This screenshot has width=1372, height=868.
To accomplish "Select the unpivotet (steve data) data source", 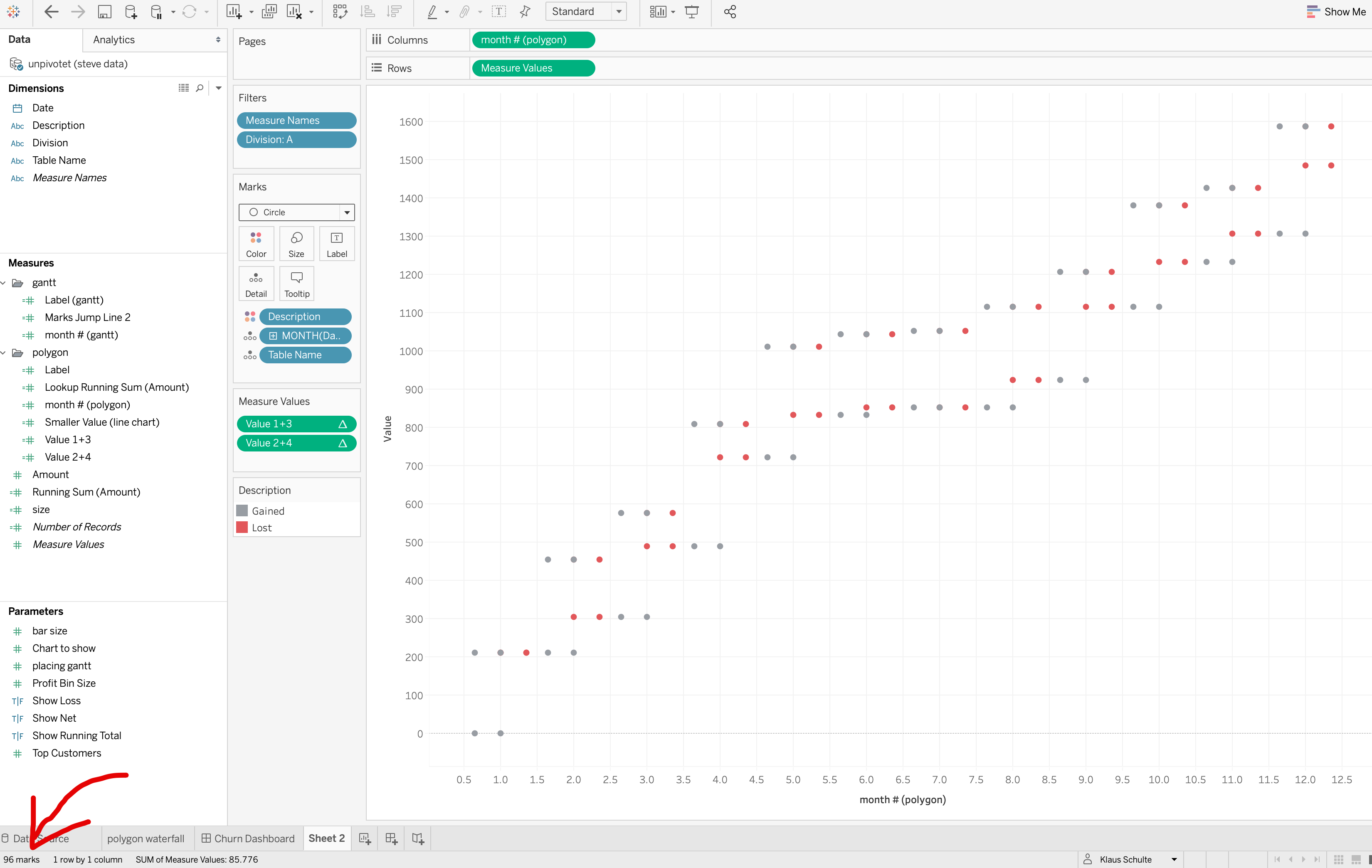I will (77, 64).
